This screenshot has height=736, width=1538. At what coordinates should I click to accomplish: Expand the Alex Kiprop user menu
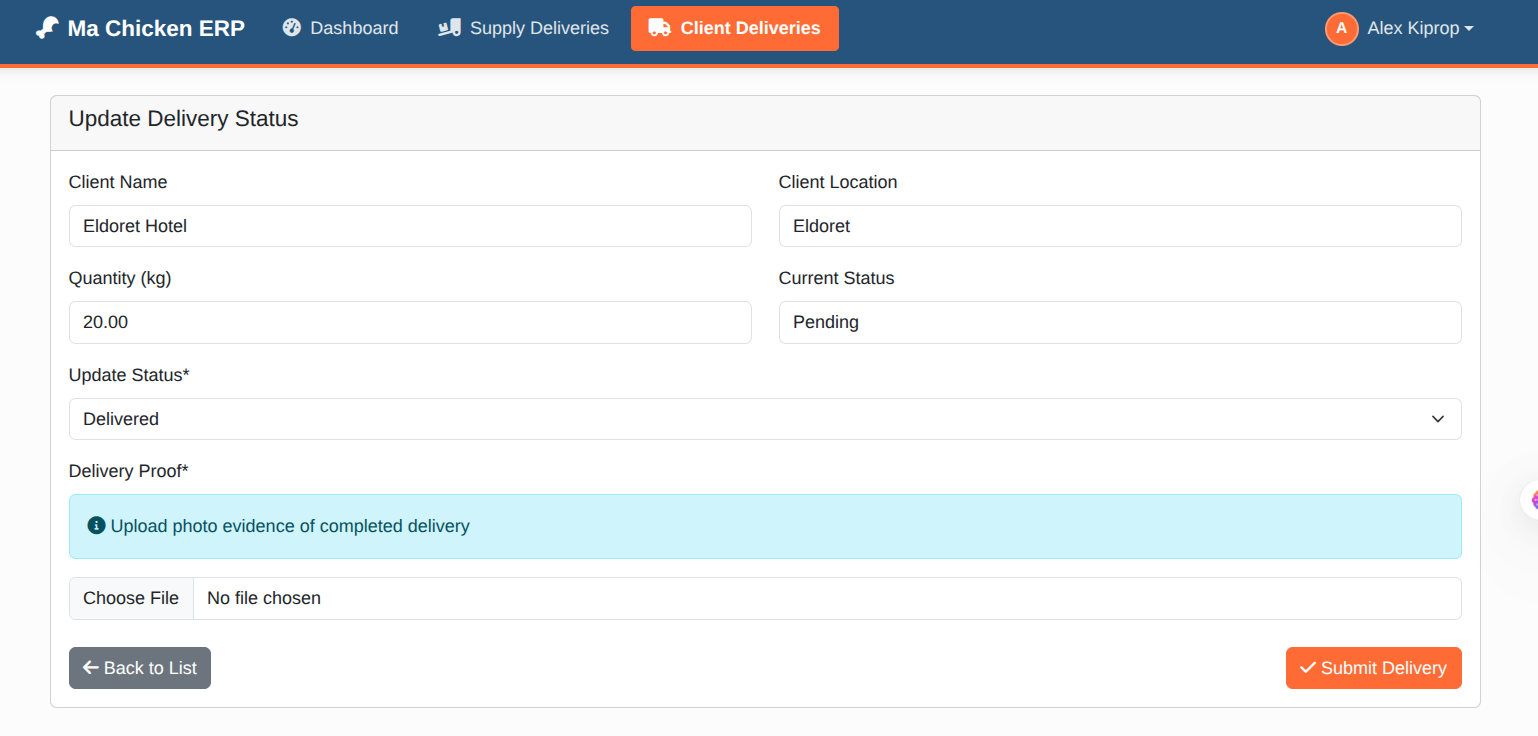point(1400,28)
